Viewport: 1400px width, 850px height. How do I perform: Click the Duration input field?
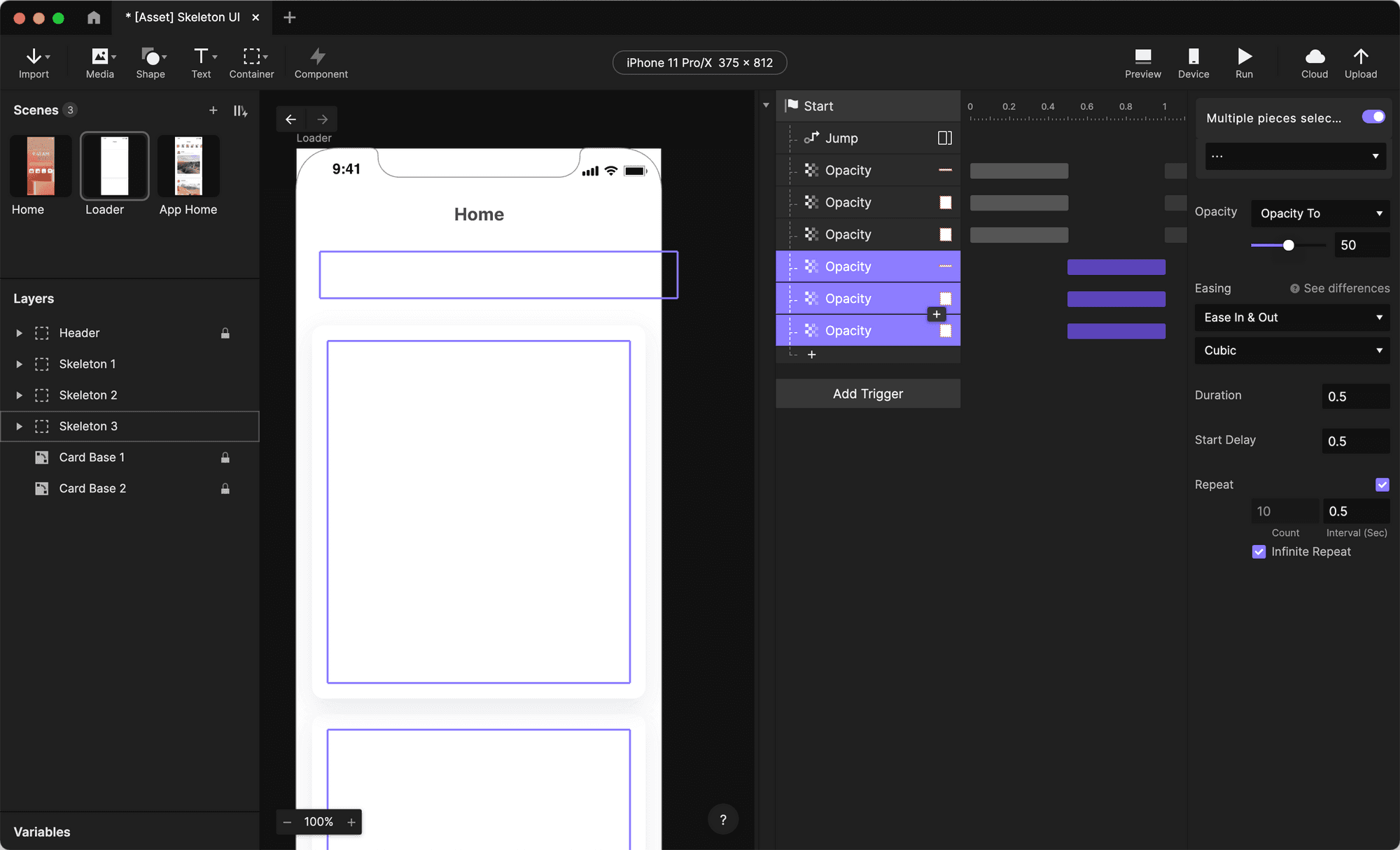coord(1356,396)
